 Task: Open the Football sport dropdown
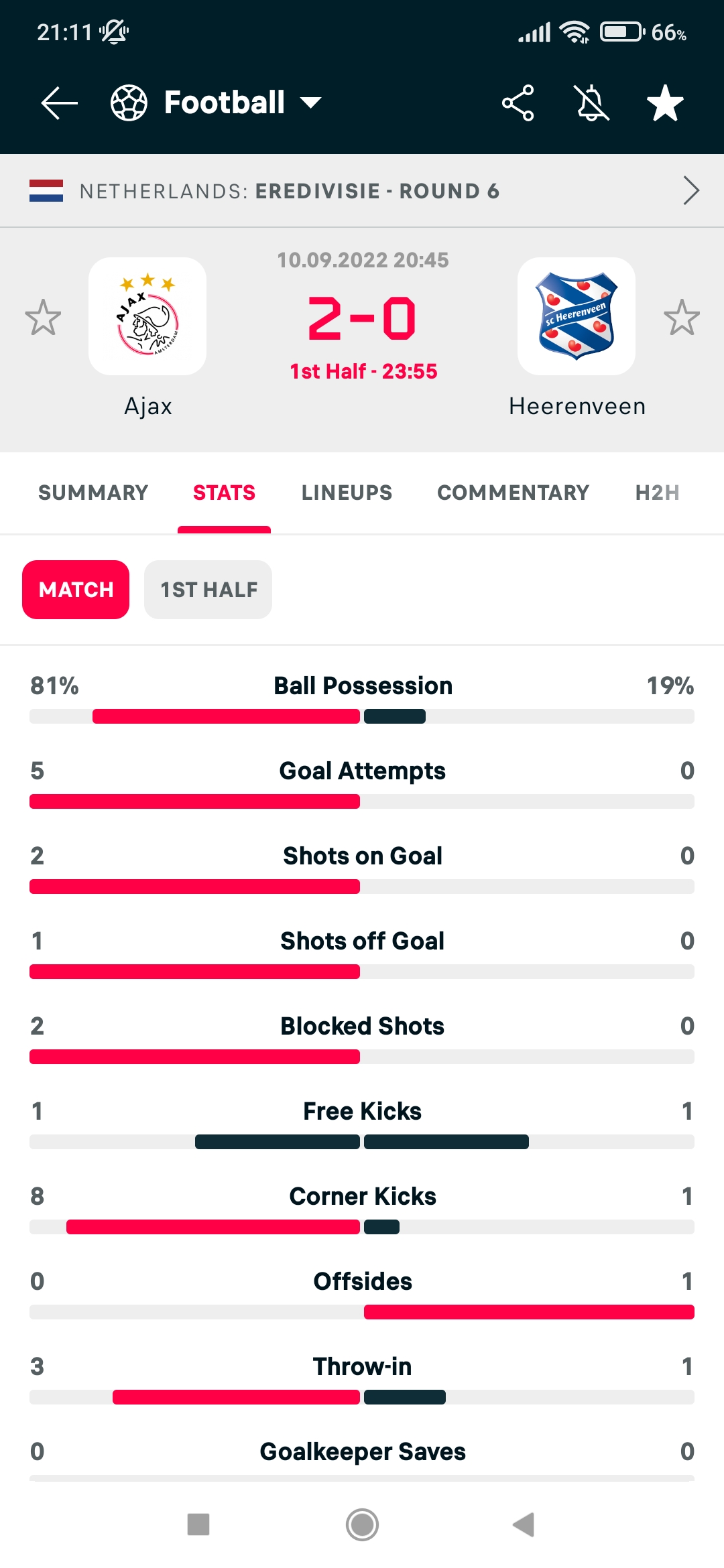310,103
